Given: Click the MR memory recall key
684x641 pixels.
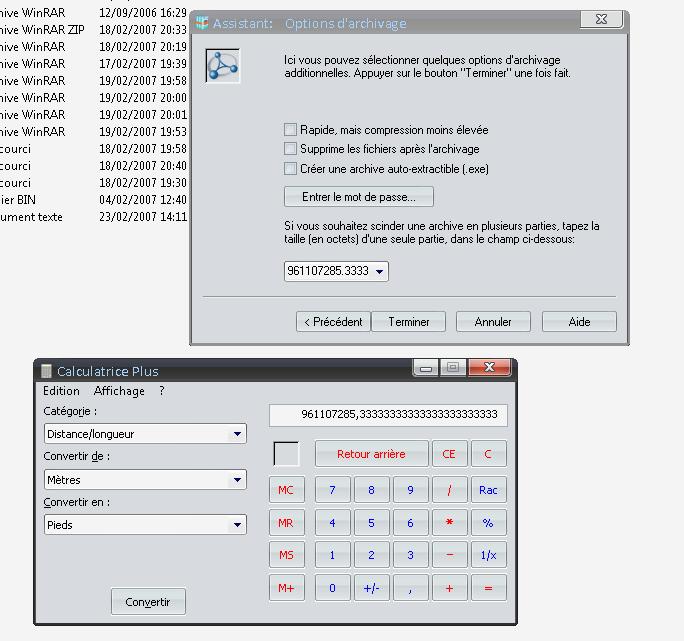Looking at the screenshot, I should click(287, 523).
